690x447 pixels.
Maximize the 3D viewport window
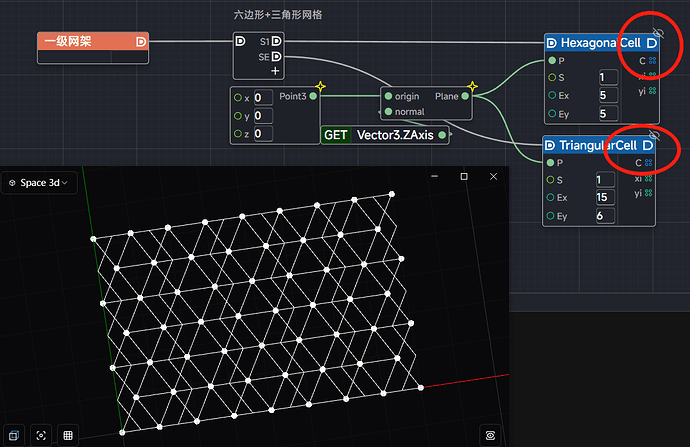pyautogui.click(x=464, y=177)
